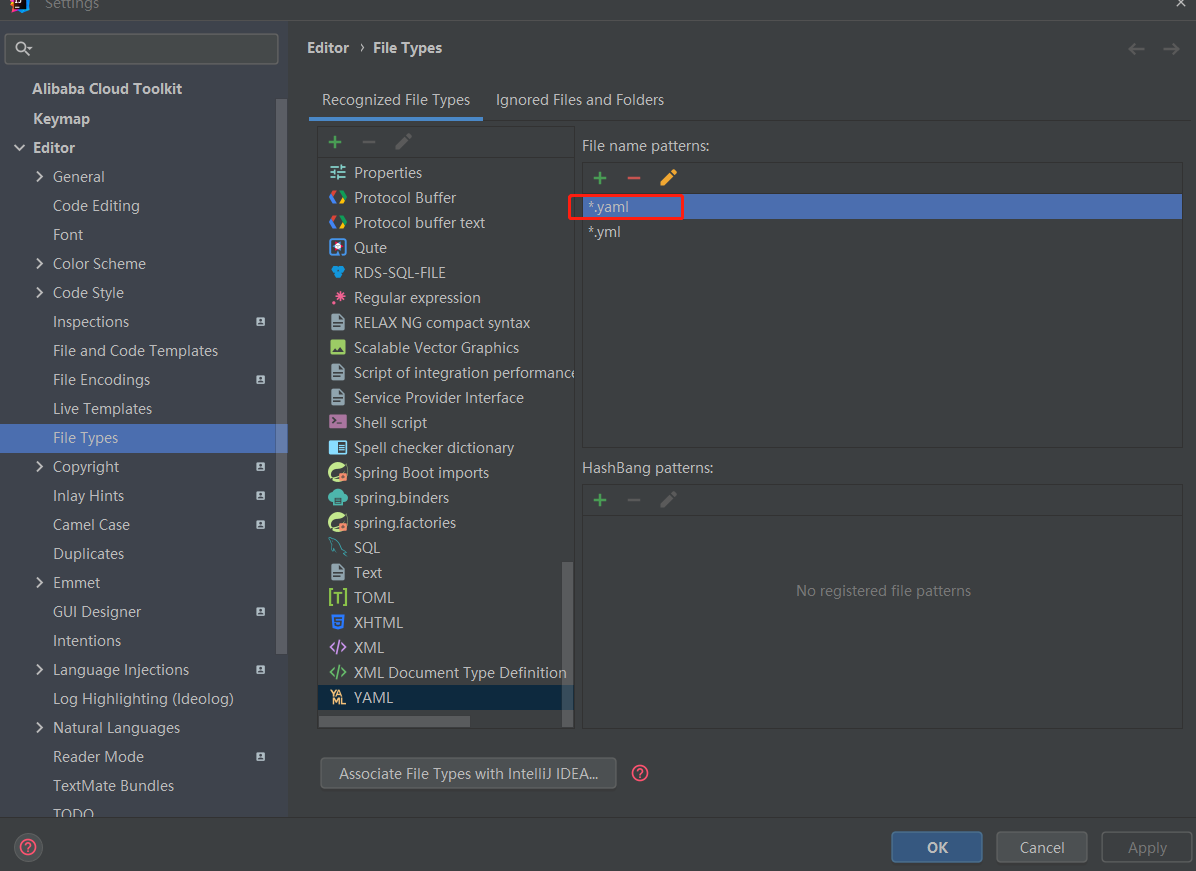Image resolution: width=1196 pixels, height=871 pixels.
Task: Open Reader Mode settings
Action: (x=98, y=757)
